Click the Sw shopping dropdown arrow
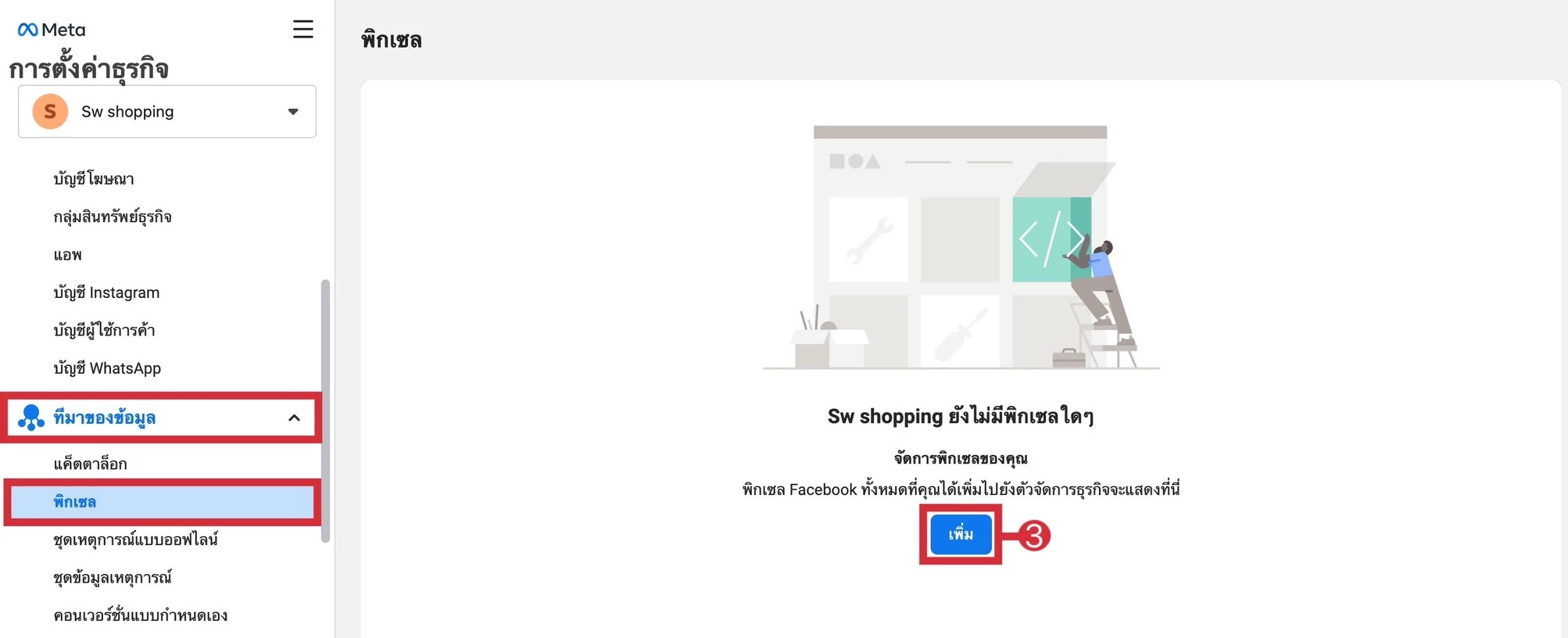Image resolution: width=1568 pixels, height=638 pixels. coord(293,112)
